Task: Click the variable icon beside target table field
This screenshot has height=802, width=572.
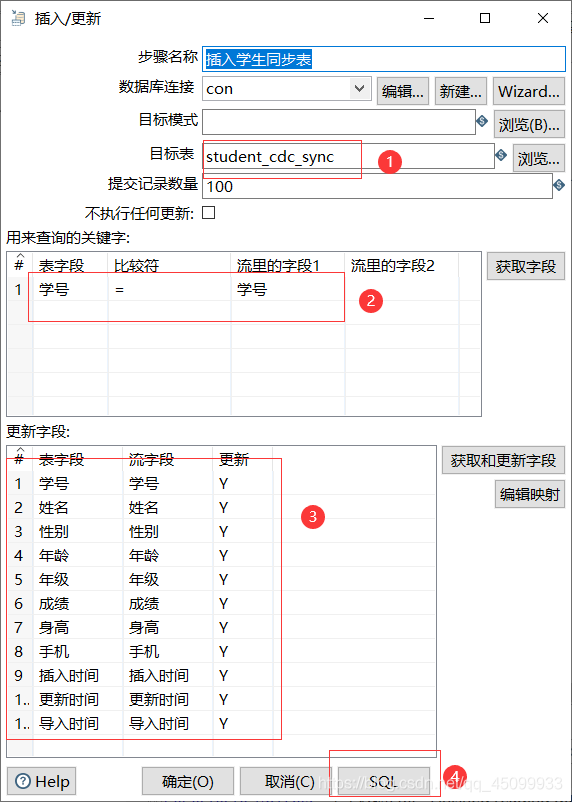Action: [501, 154]
